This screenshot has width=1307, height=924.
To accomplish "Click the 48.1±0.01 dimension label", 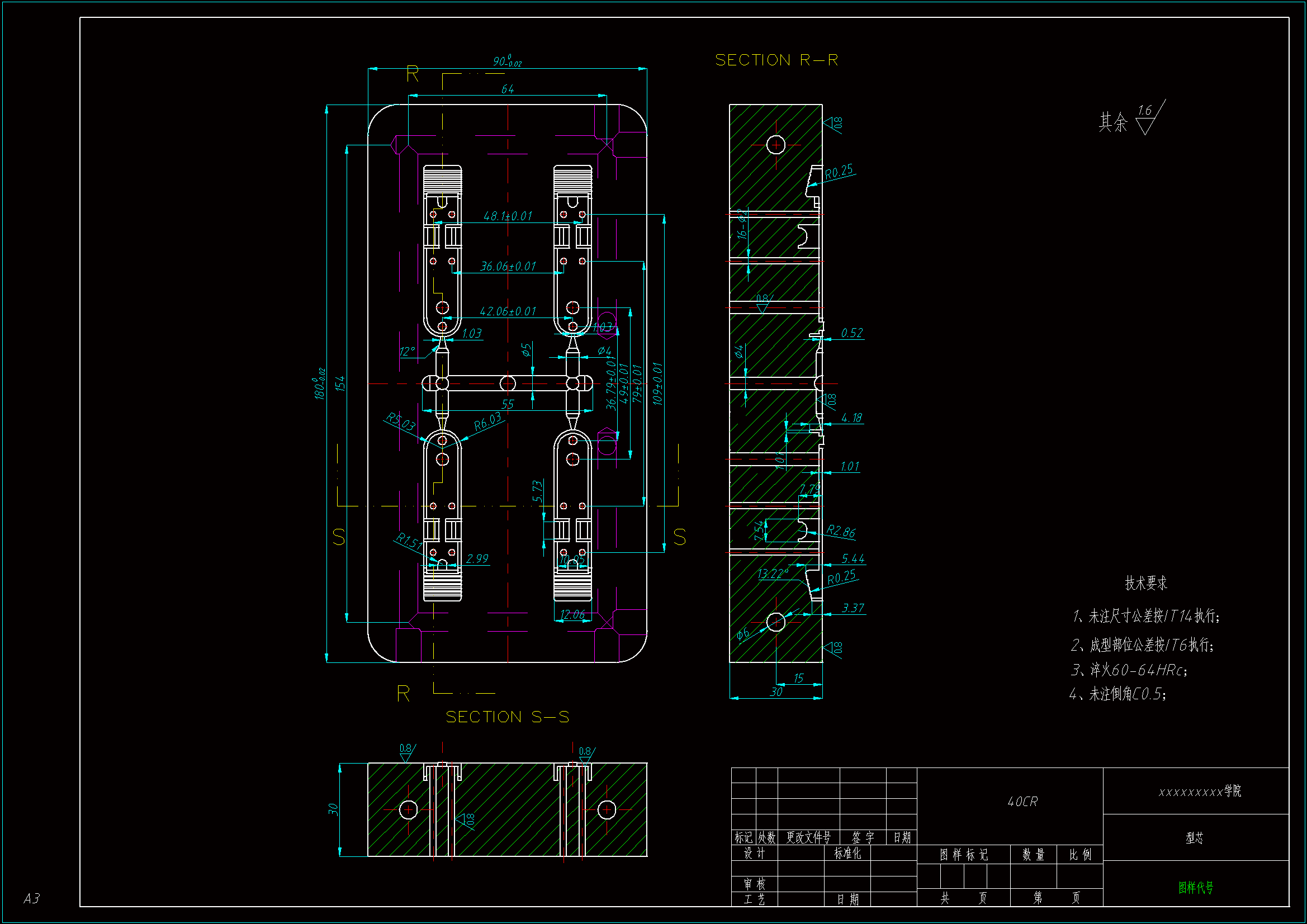I will tap(508, 216).
